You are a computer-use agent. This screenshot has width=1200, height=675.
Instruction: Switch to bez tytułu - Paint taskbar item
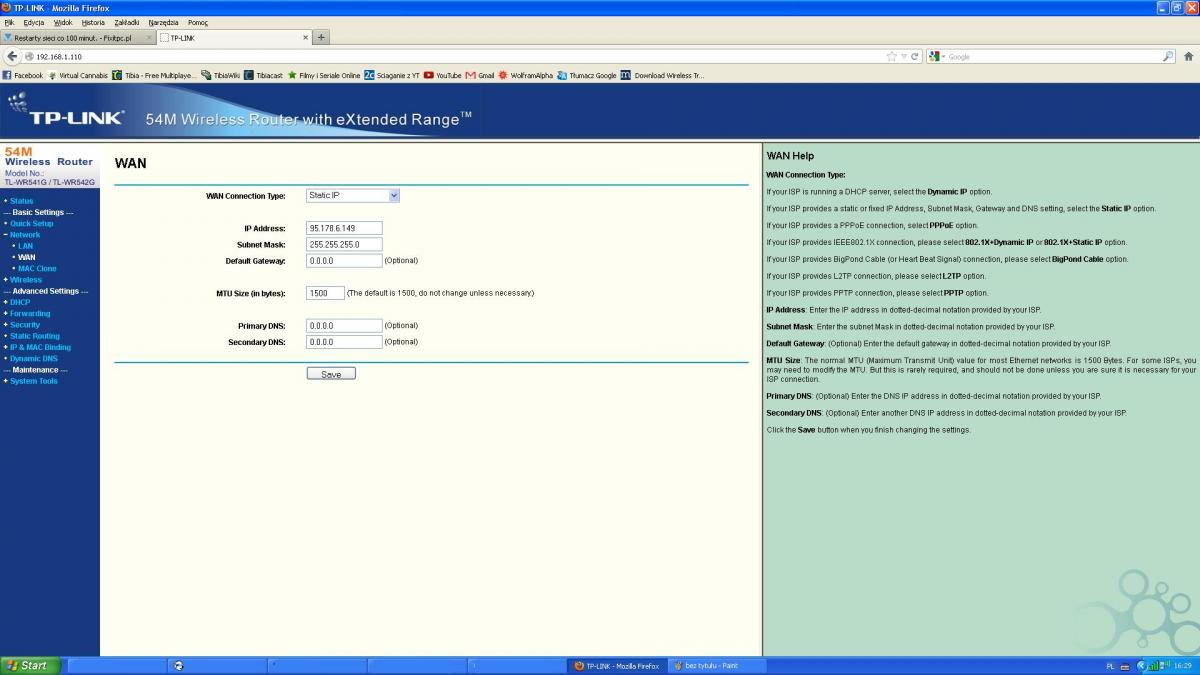click(x=718, y=666)
